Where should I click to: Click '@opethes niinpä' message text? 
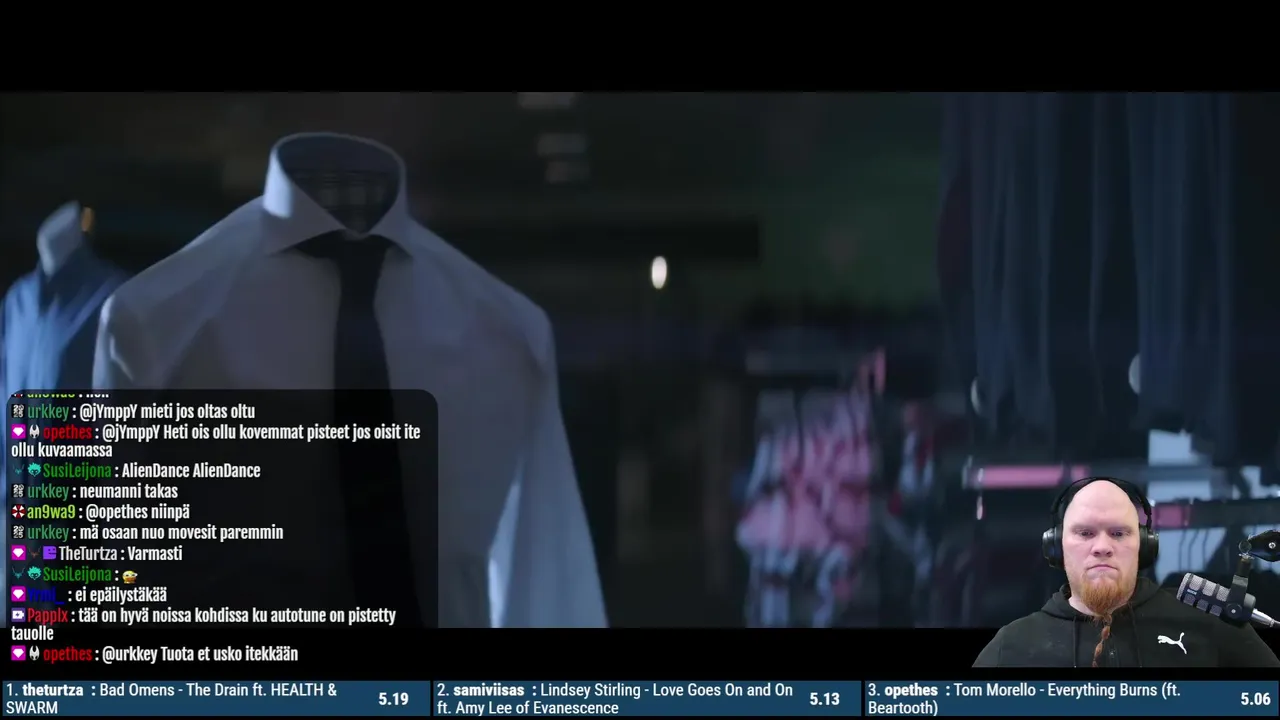[x=137, y=512]
